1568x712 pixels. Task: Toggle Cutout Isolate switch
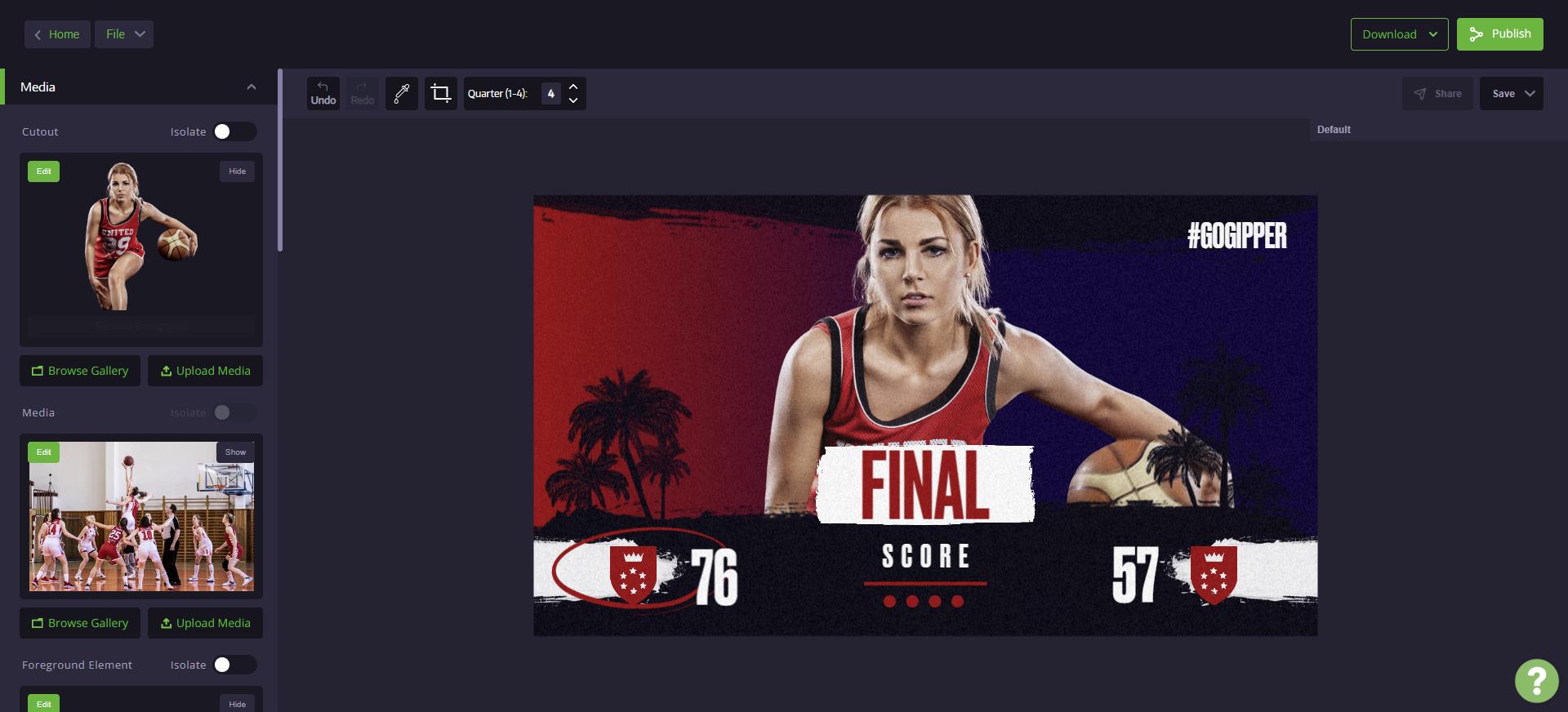point(234,131)
